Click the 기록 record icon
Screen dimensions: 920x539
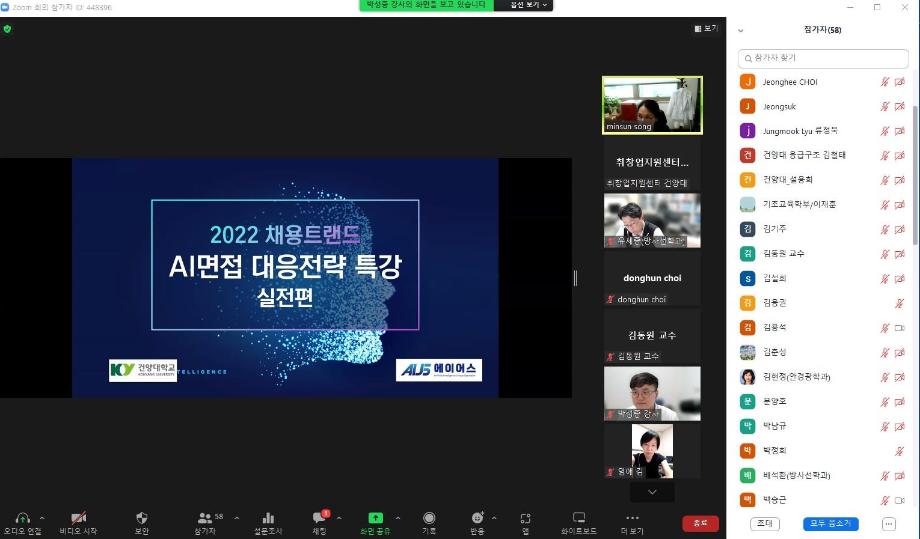tap(429, 518)
